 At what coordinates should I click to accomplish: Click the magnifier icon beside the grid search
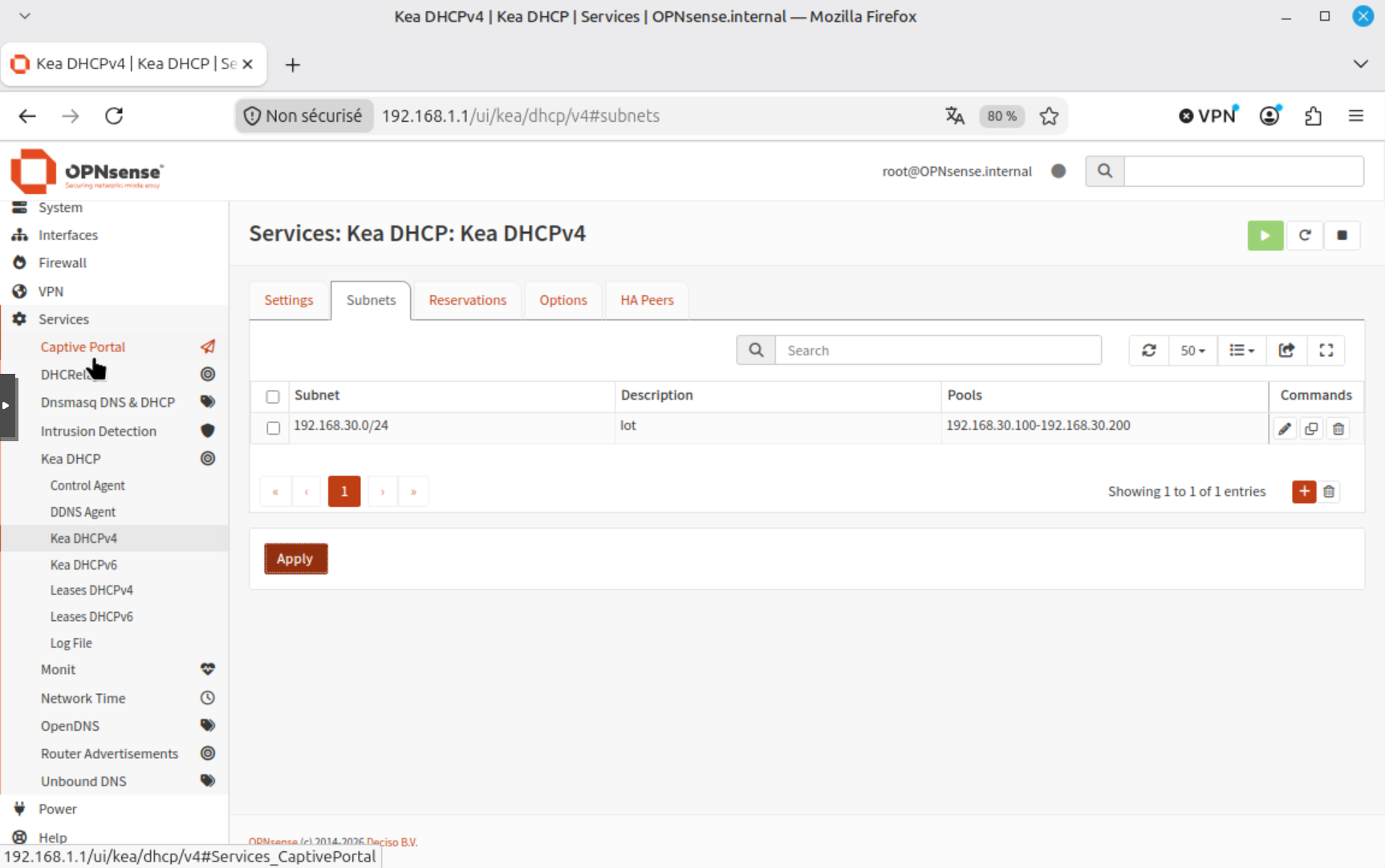tap(756, 351)
